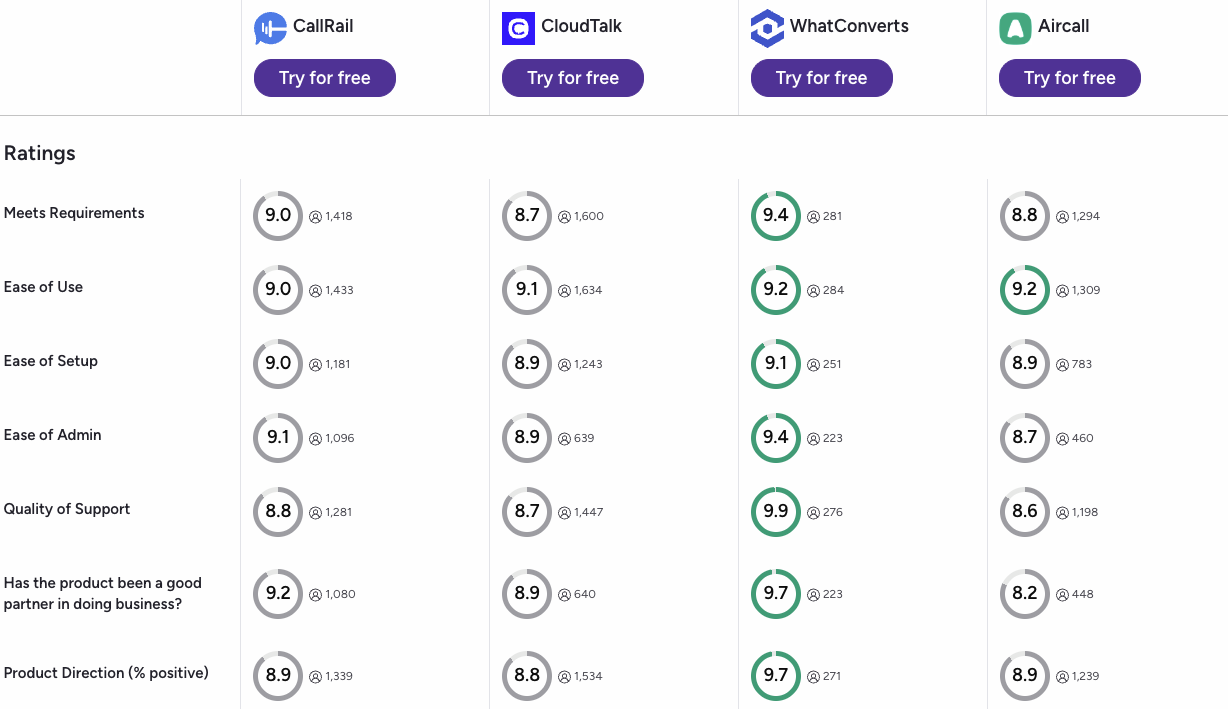Click the Product Direction (% positive) label
This screenshot has height=709, width=1228.
point(106,673)
